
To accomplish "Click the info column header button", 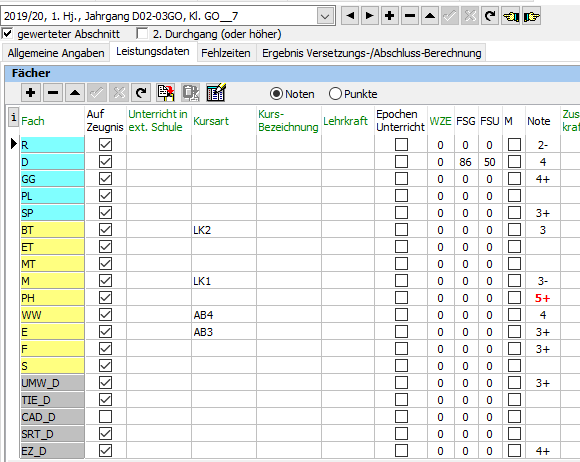I will coord(14,118).
